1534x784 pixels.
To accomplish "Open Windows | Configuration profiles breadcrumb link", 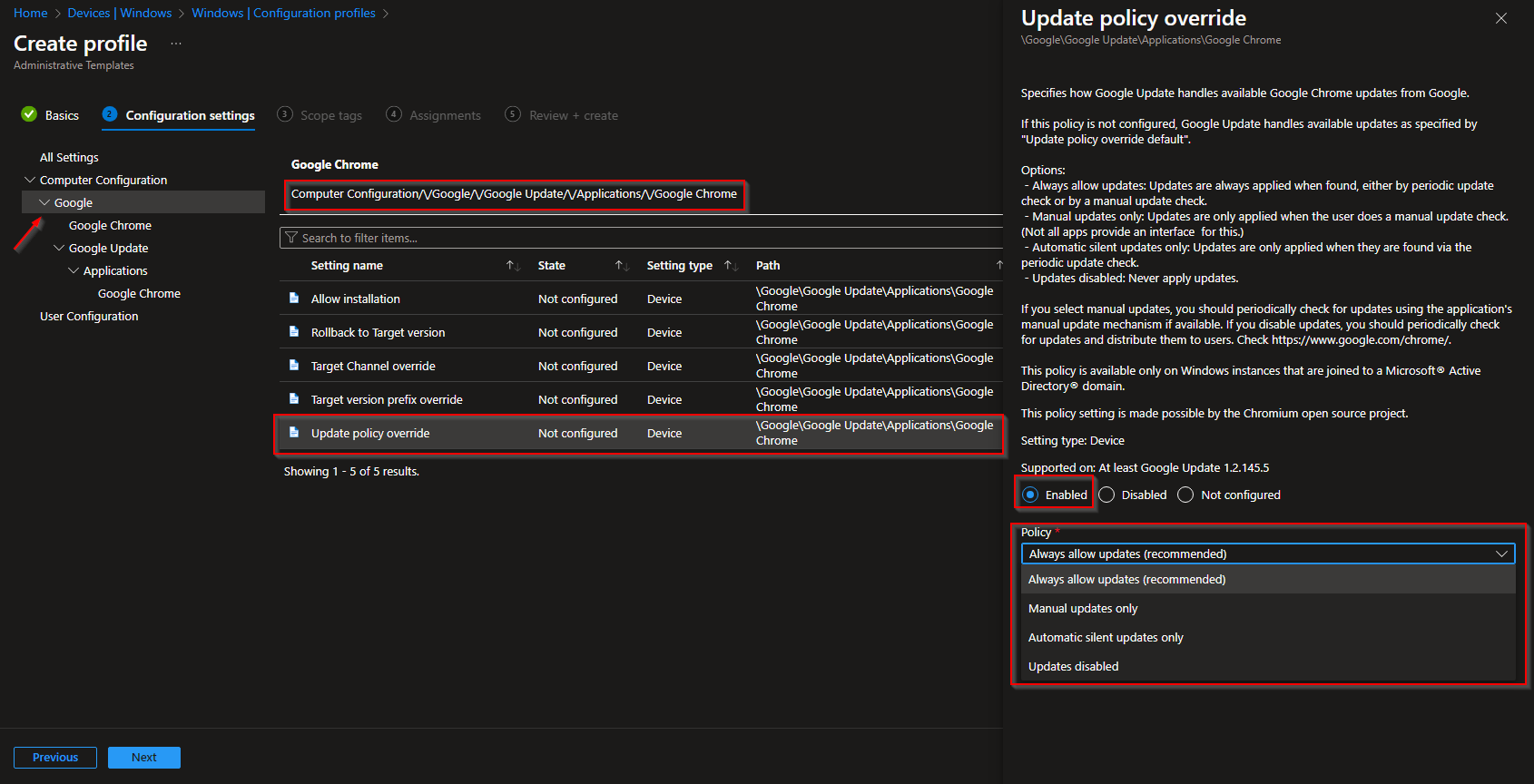I will coord(283,13).
